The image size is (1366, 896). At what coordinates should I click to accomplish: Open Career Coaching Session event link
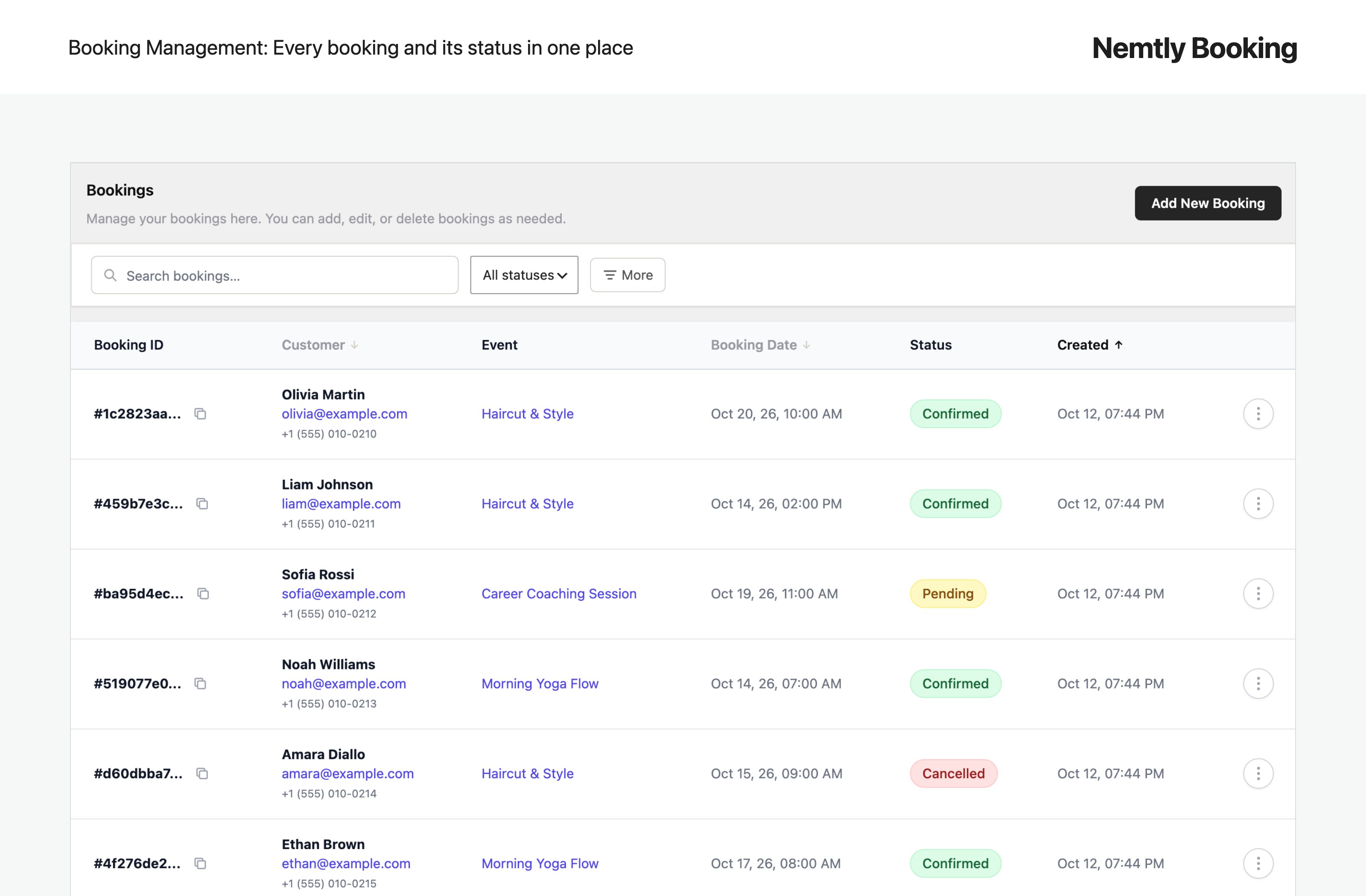(559, 593)
